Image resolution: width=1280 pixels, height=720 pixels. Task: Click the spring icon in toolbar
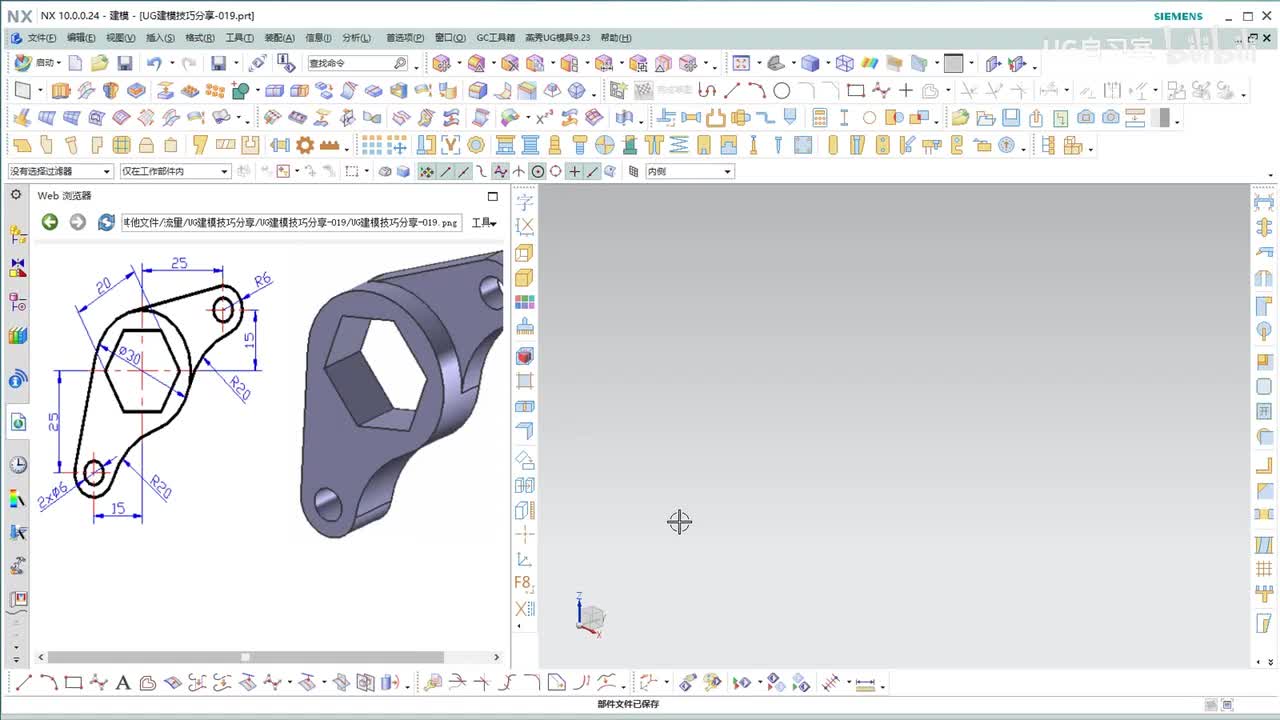tap(679, 145)
